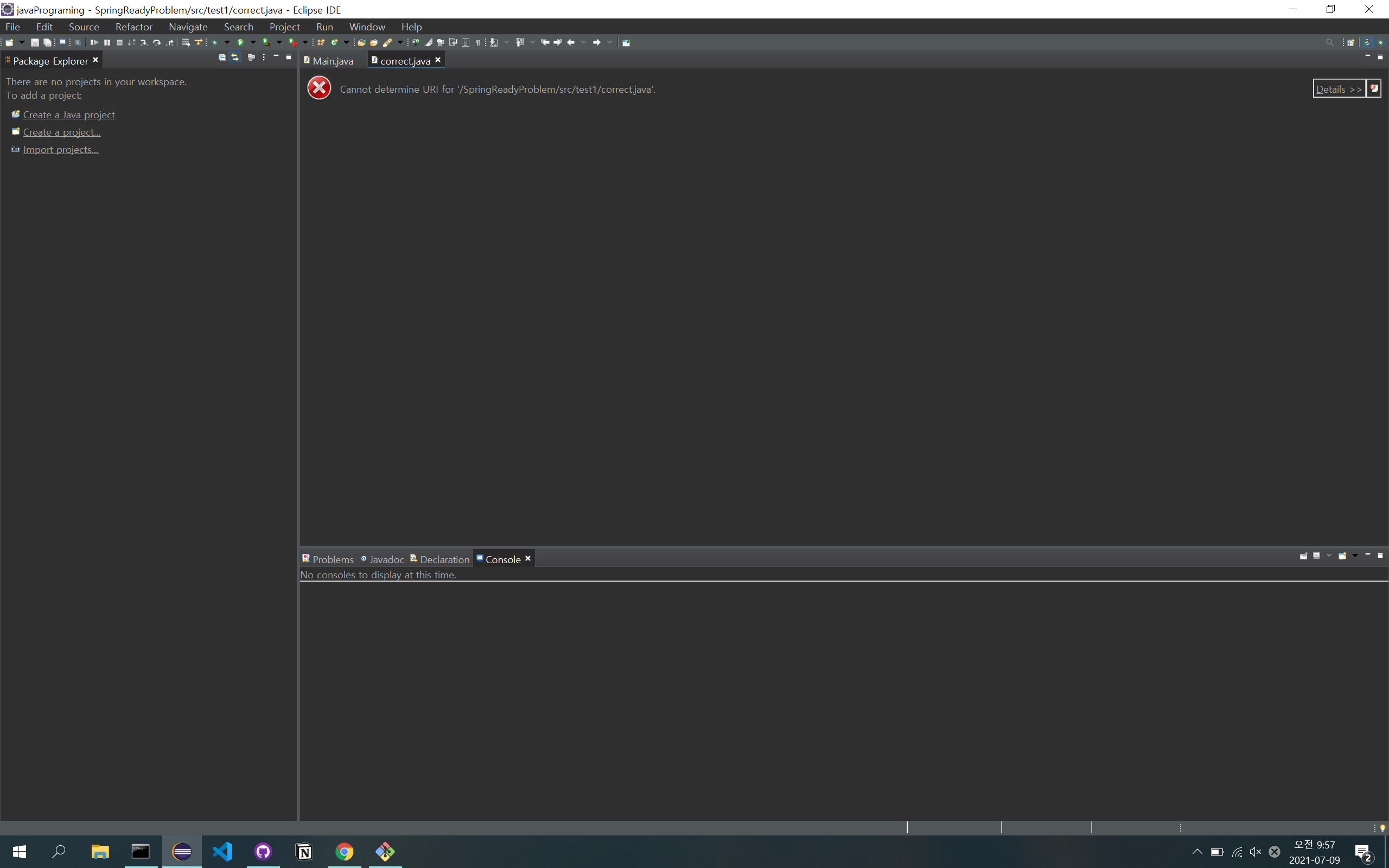This screenshot has height=868, width=1389.
Task: Toggle Link with Editor in Package Explorer
Action: coord(235,58)
